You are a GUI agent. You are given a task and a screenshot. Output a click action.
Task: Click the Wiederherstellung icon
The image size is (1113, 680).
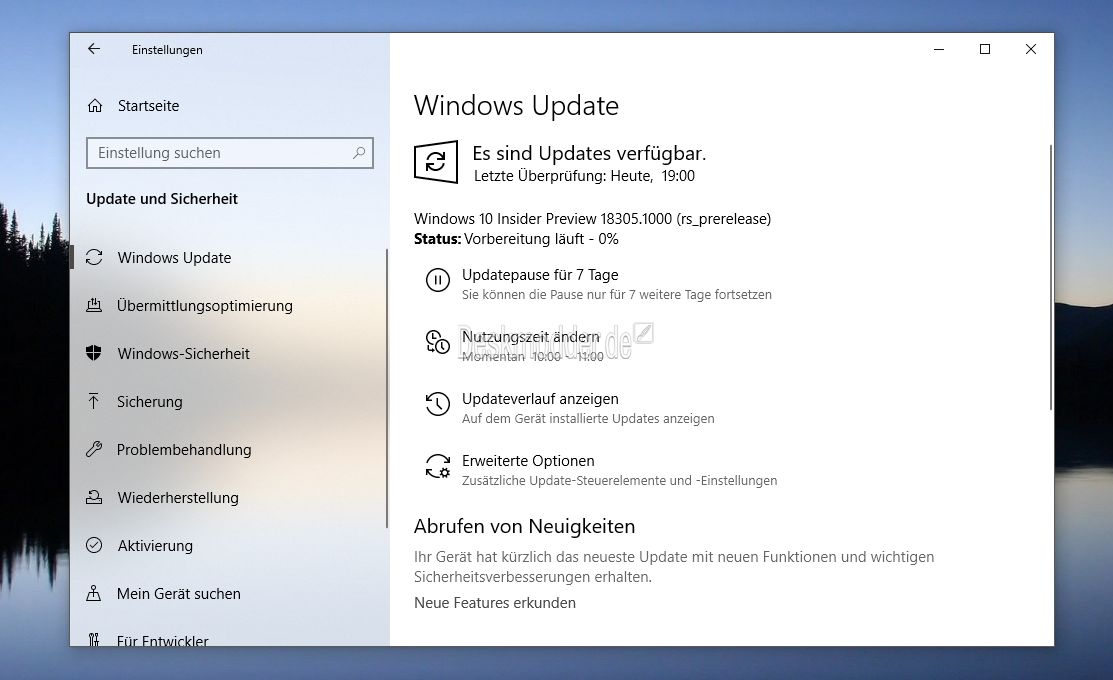pyautogui.click(x=94, y=497)
